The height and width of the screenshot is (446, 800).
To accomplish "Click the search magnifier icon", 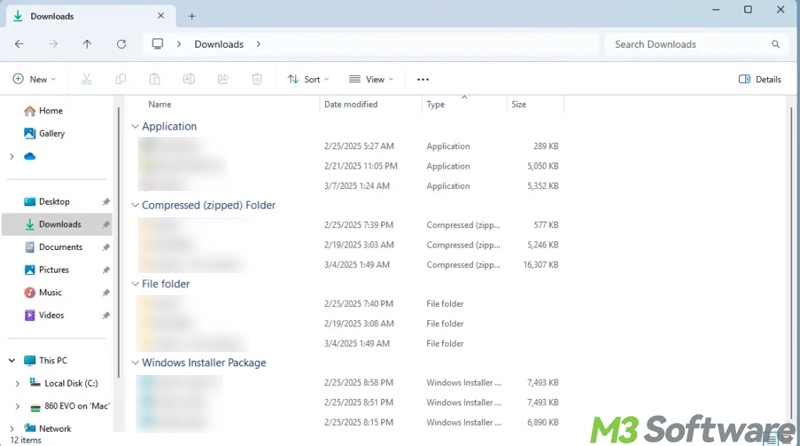I will tap(776, 44).
